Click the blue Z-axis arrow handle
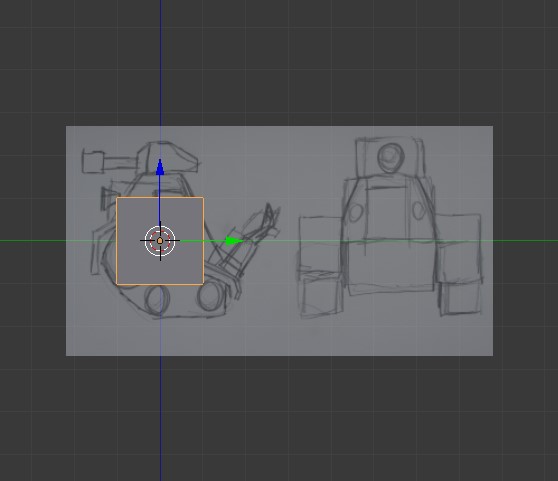The height and width of the screenshot is (481, 558). click(160, 167)
